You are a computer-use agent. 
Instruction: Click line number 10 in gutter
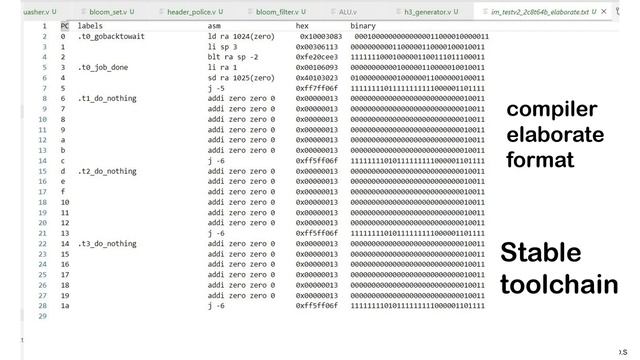click(x=42, y=119)
